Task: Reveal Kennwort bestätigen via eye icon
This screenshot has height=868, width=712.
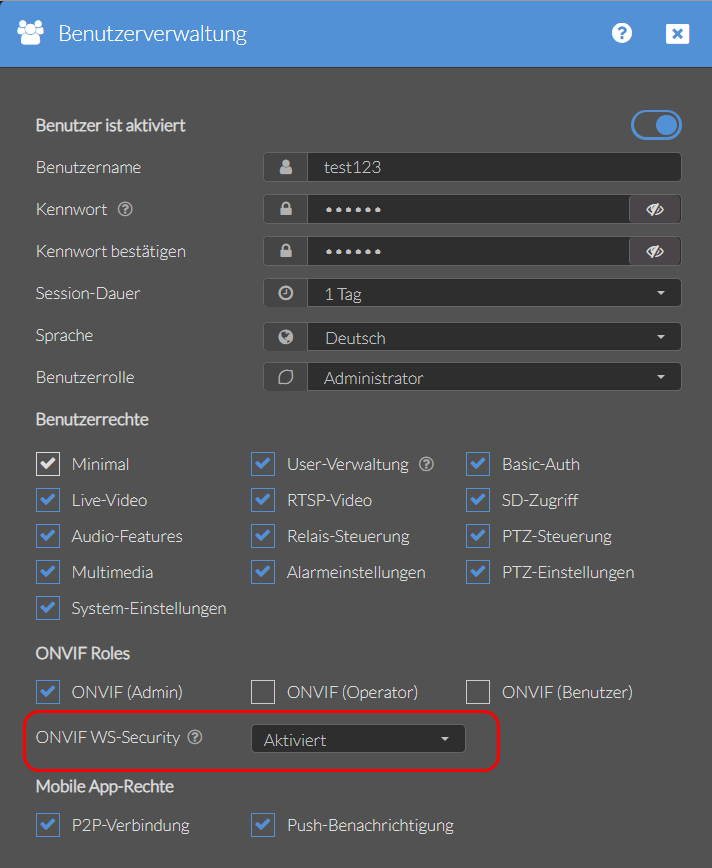Action: click(655, 251)
